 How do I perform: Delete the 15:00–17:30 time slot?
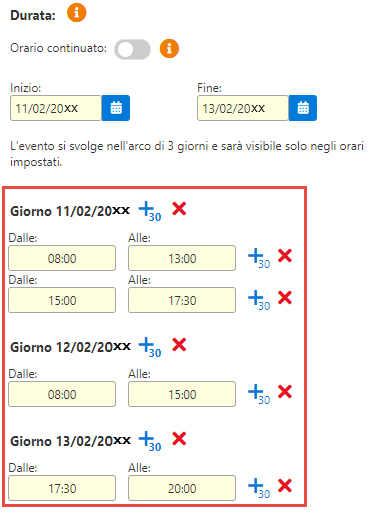(285, 298)
